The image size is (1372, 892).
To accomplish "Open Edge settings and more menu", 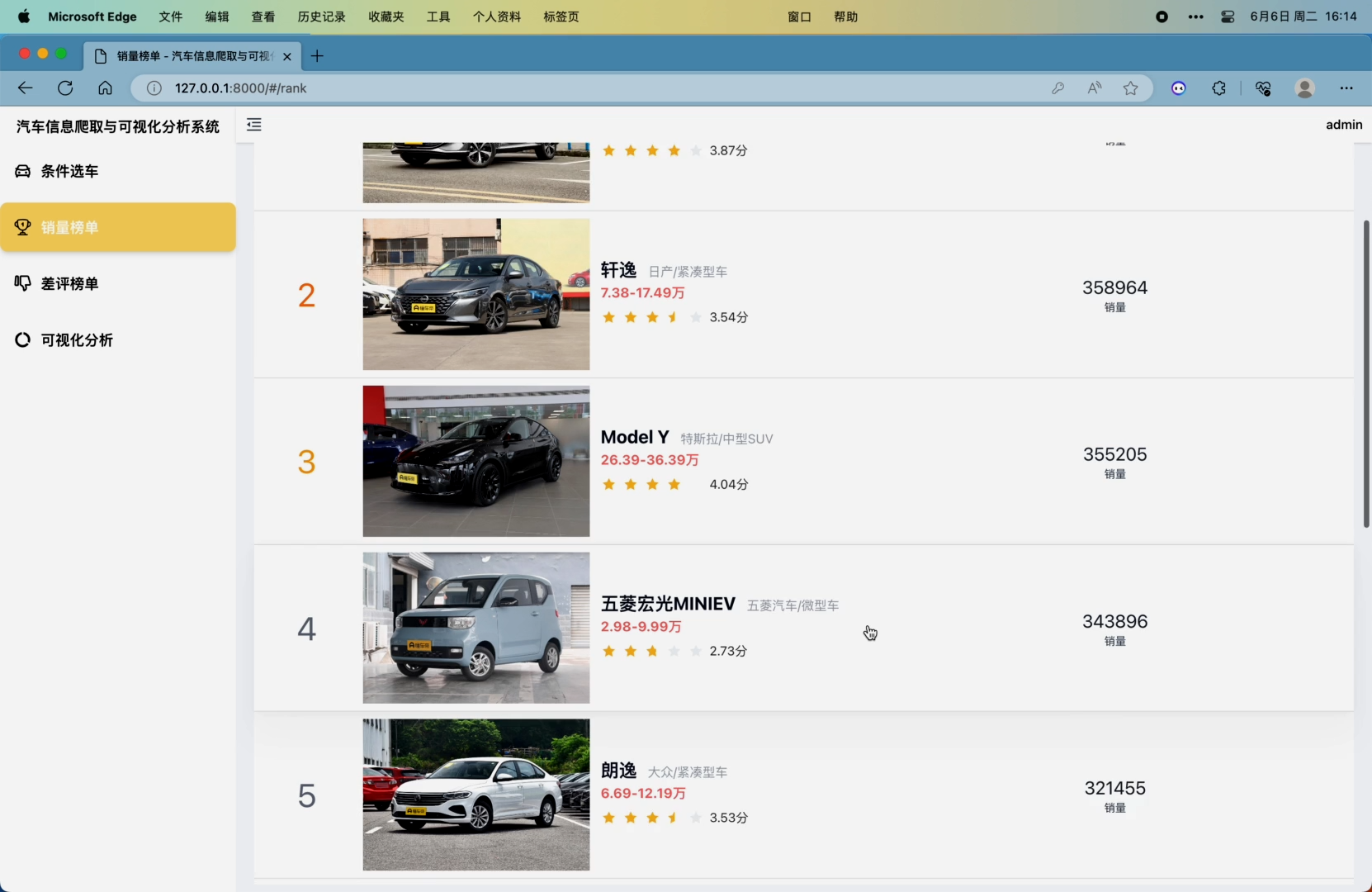I will pyautogui.click(x=1346, y=88).
